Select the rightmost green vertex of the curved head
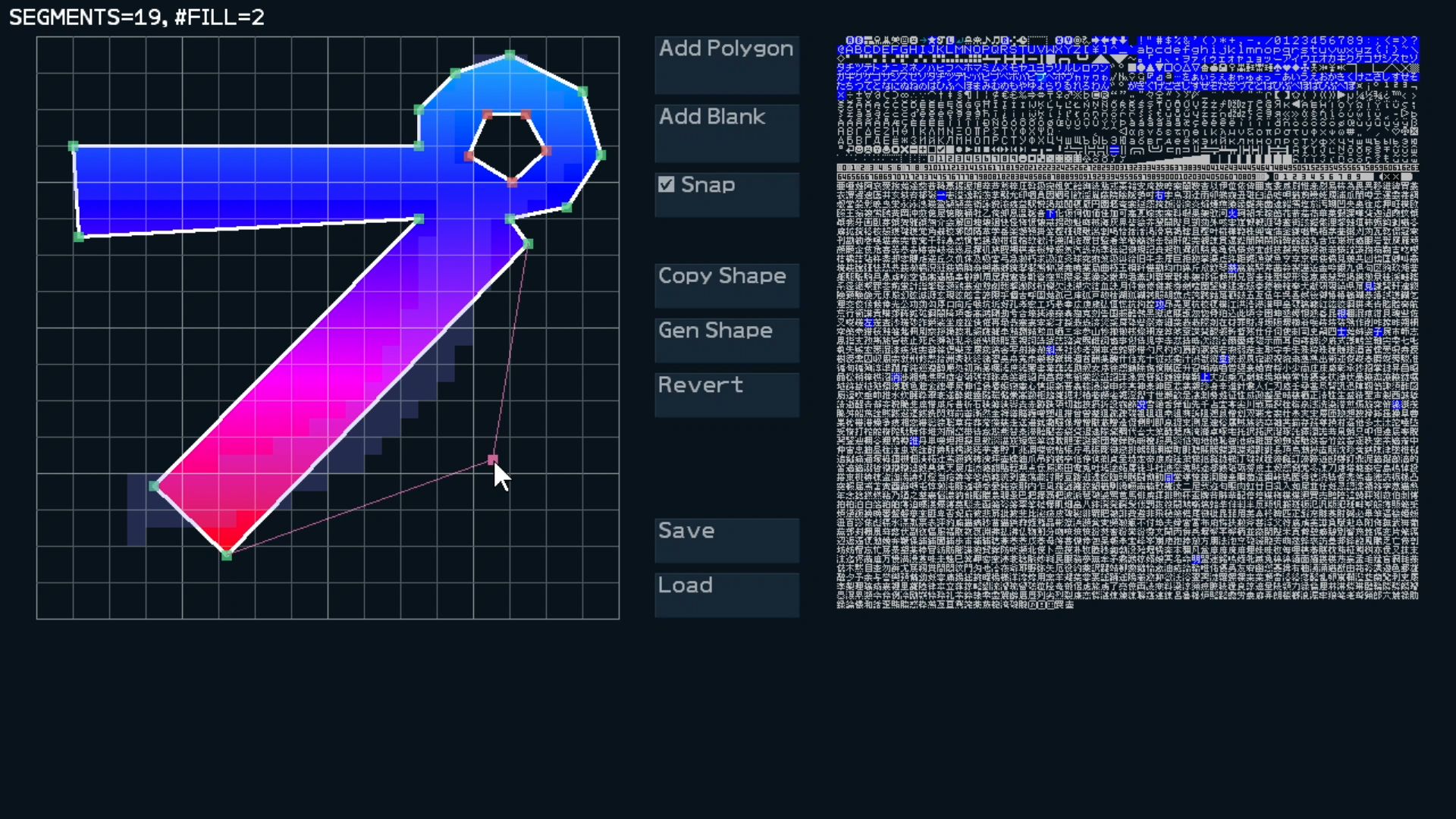This screenshot has width=1456, height=819. [601, 155]
